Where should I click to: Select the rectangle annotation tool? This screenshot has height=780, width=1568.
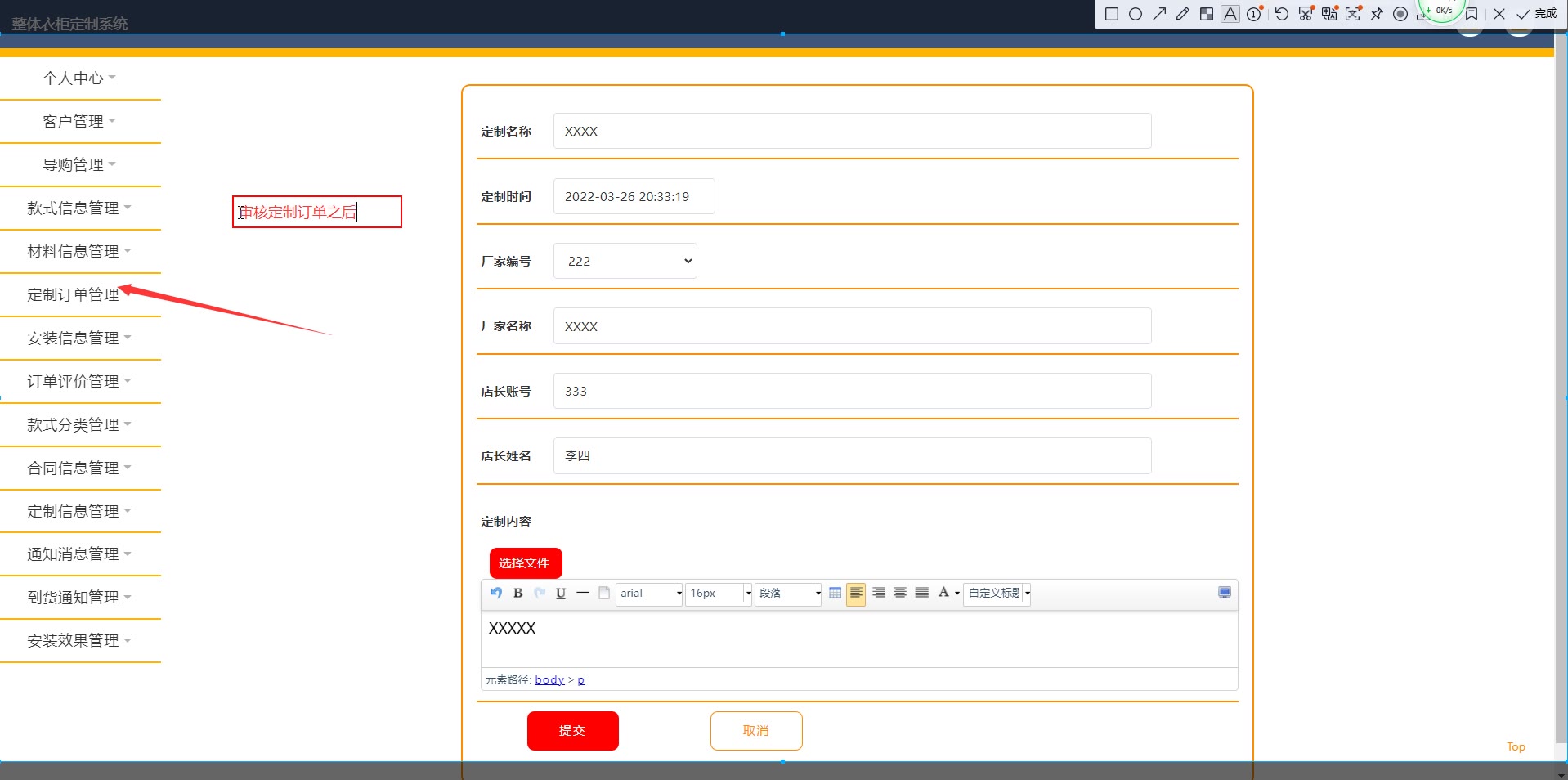pyautogui.click(x=1112, y=14)
